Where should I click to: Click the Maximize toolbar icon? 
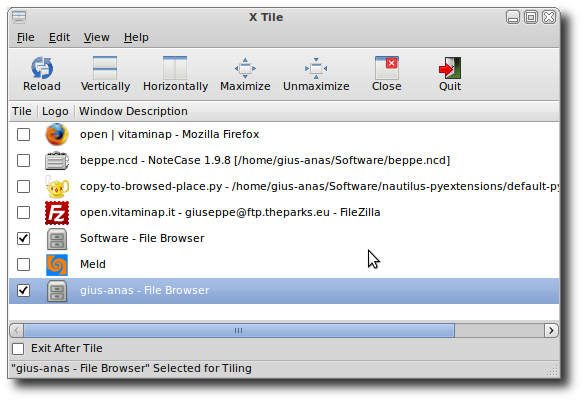pyautogui.click(x=245, y=68)
